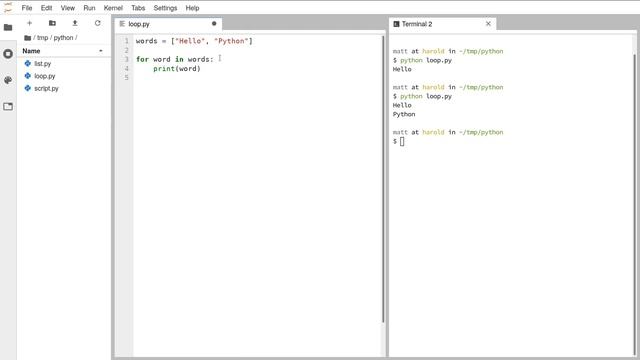Click the 'for' keyword in the editor
The height and width of the screenshot is (360, 640).
pyautogui.click(x=142, y=59)
